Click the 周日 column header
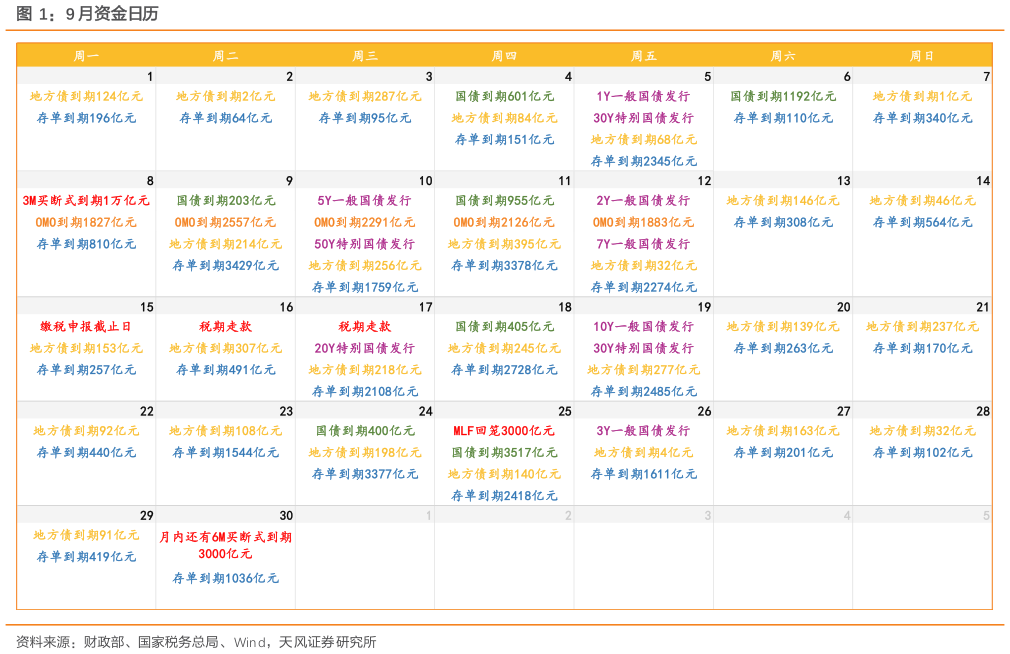The image size is (1010, 654). point(921,56)
